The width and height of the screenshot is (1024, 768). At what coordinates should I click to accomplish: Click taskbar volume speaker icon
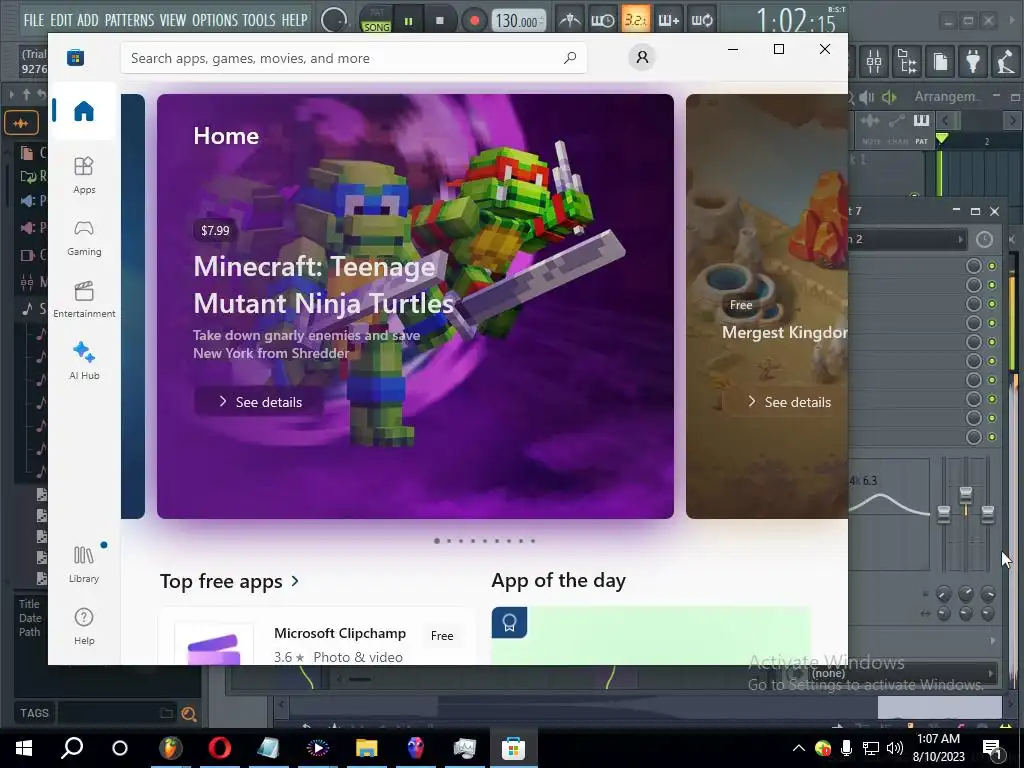pyautogui.click(x=895, y=748)
